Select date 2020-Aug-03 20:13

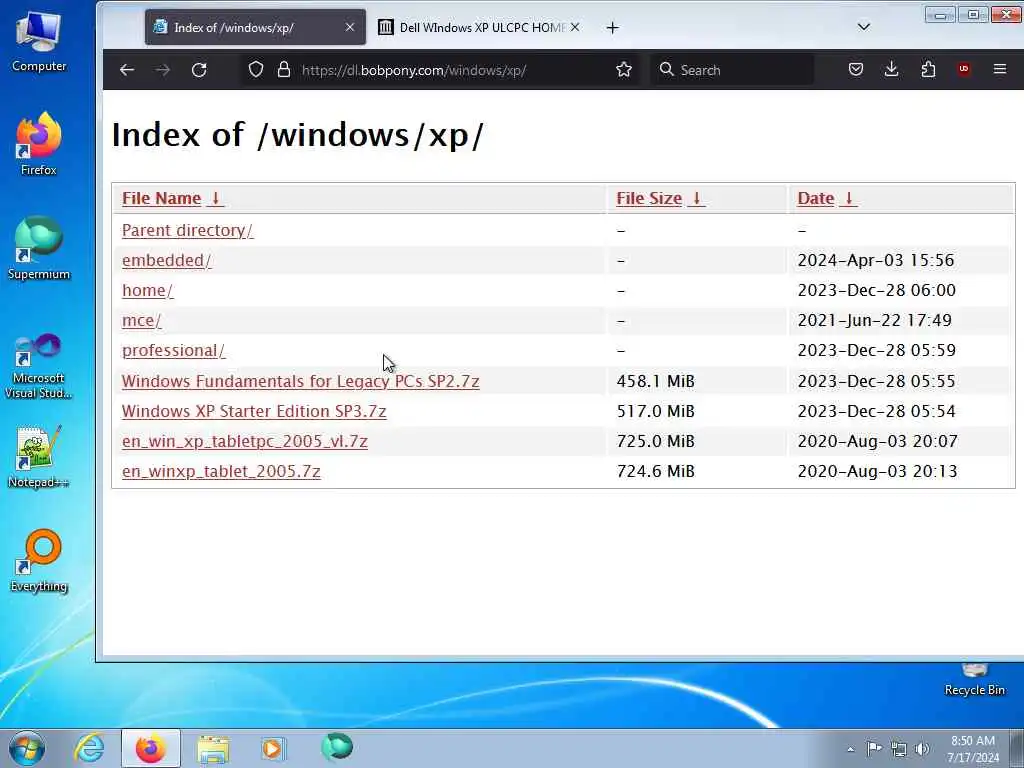tap(877, 472)
